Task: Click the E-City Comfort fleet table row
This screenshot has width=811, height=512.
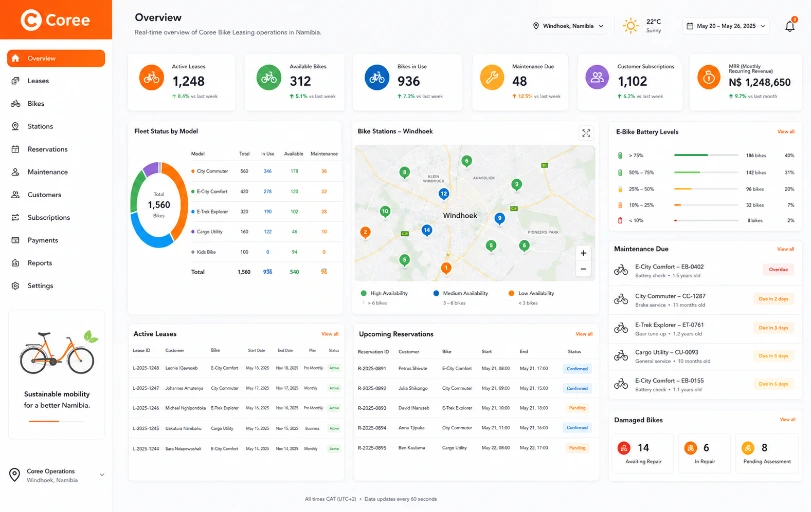Action: (266, 191)
